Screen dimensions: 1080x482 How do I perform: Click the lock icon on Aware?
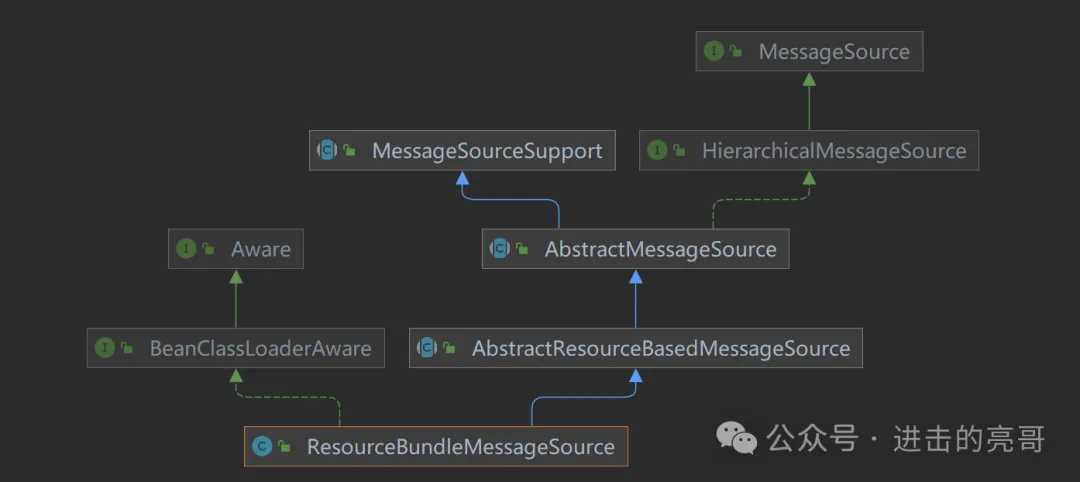coord(209,249)
